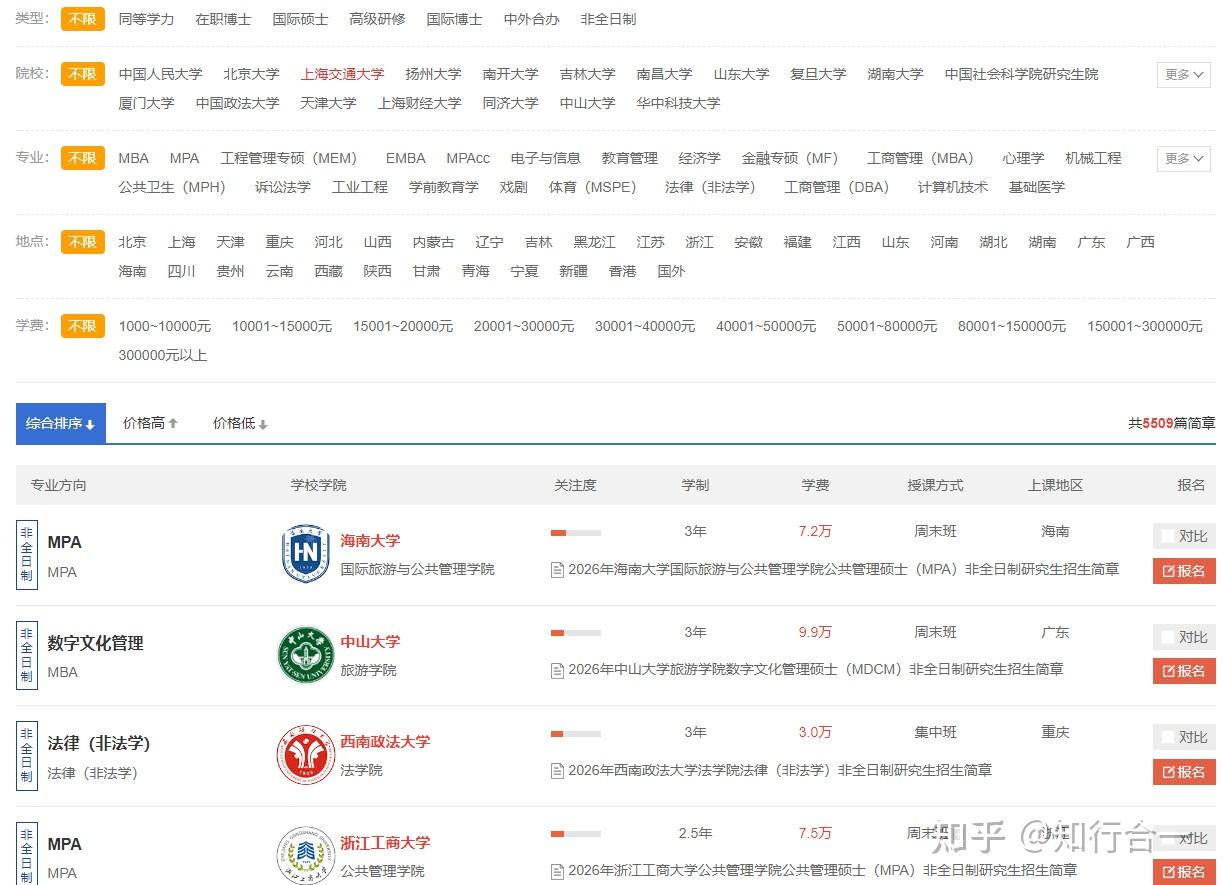Open 2026年西南政法大学 法律 brochure link

pos(780,771)
